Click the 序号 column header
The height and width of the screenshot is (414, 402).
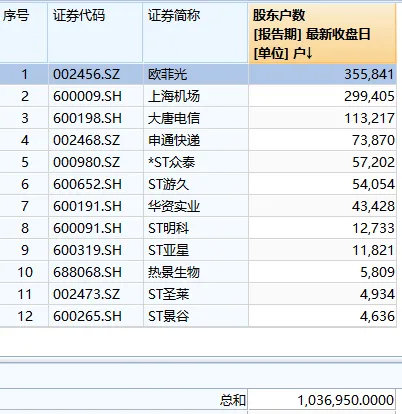23,33
